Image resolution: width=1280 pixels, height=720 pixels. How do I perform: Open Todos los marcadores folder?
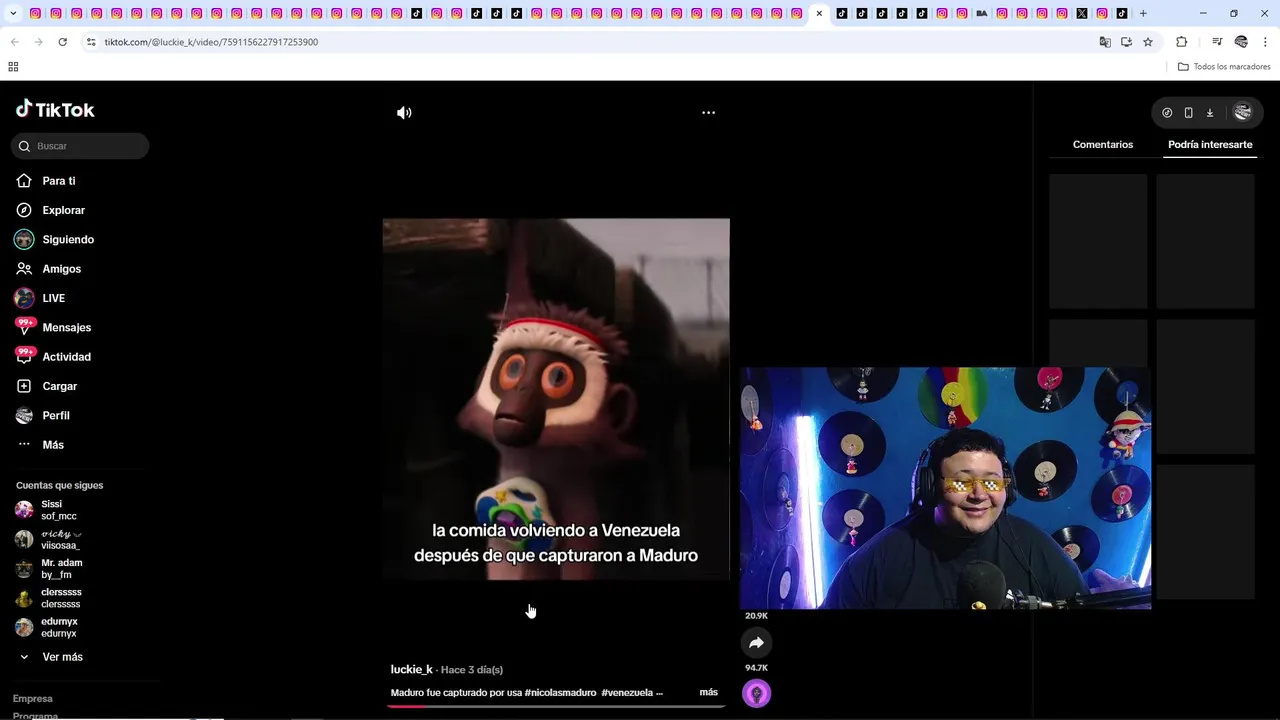pyautogui.click(x=1224, y=67)
